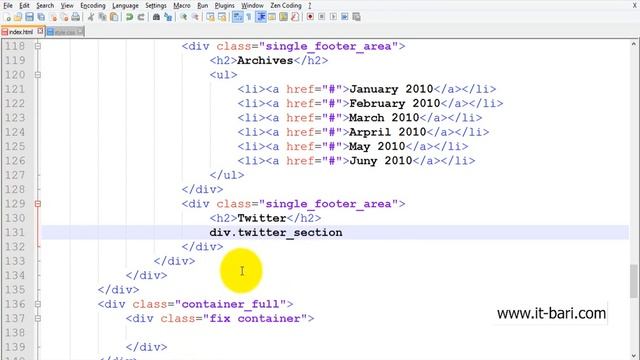
Task: Collapse the fold marker at line 137
Action: (x=38, y=318)
